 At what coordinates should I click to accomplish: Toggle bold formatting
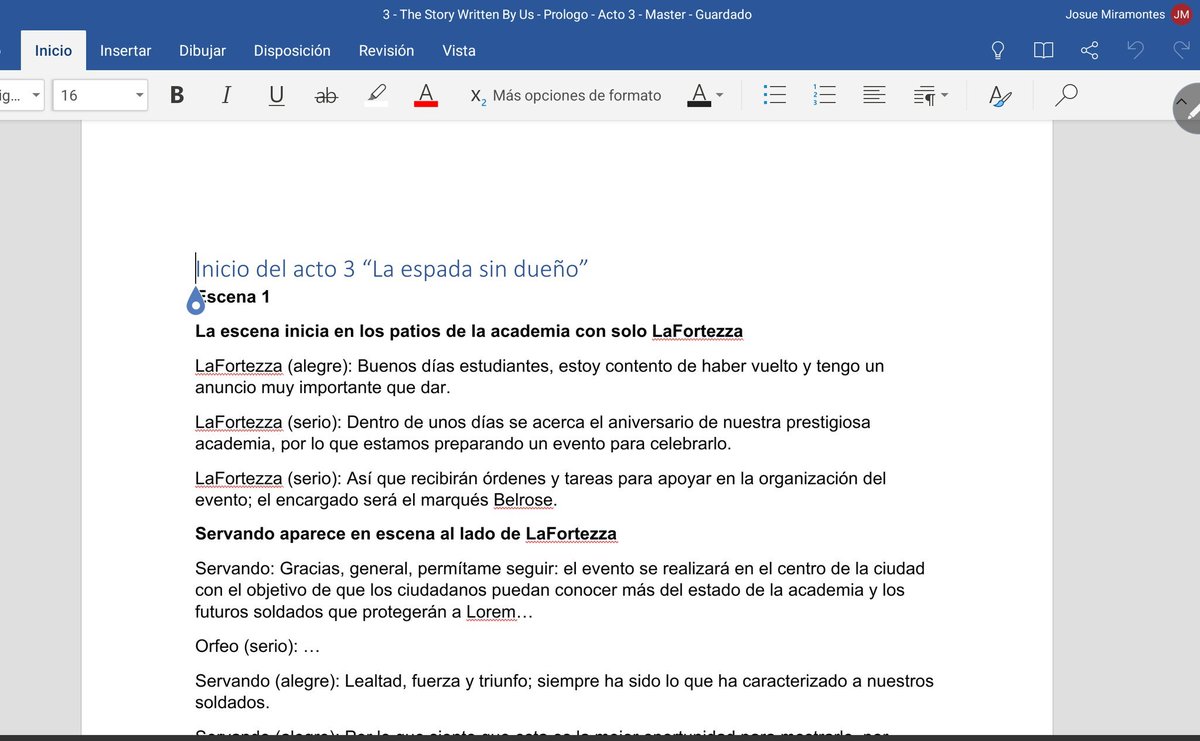pos(177,95)
